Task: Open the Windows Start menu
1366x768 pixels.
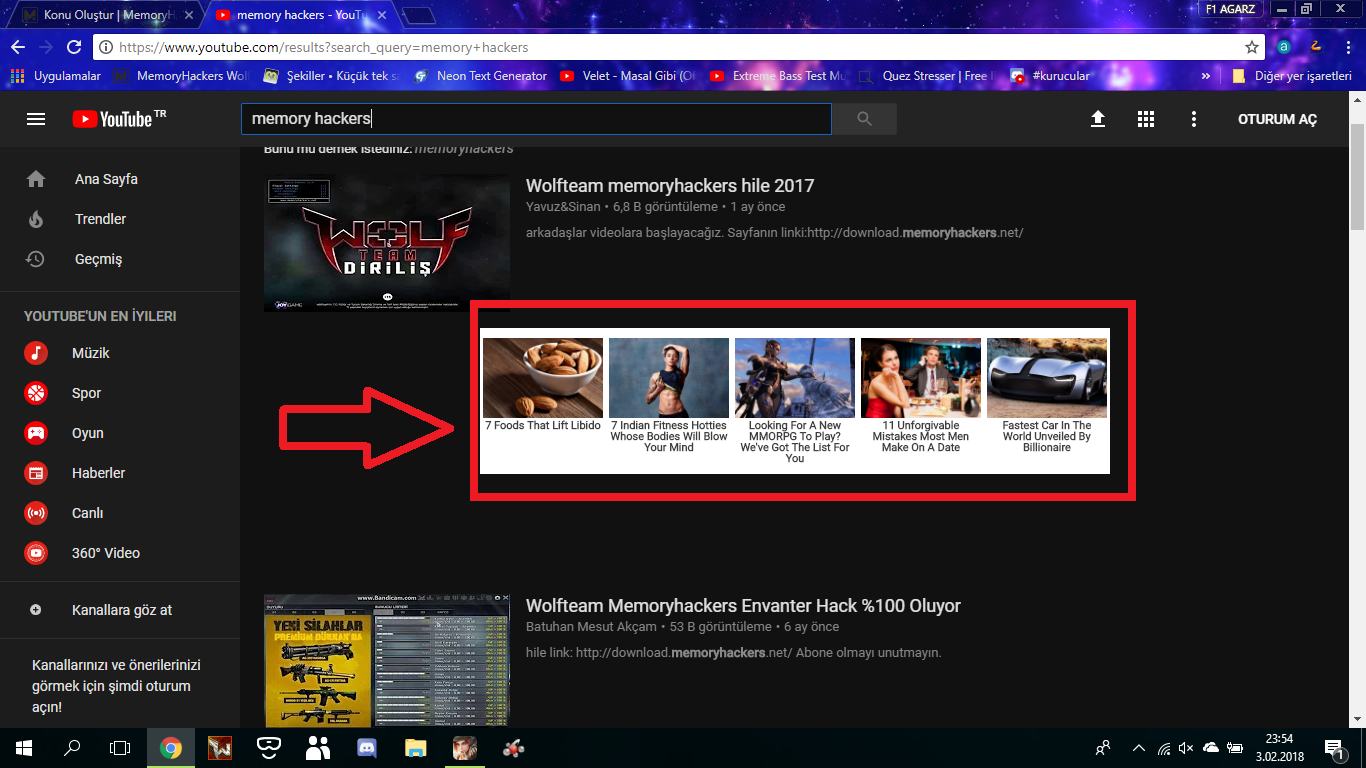Action: (x=23, y=748)
